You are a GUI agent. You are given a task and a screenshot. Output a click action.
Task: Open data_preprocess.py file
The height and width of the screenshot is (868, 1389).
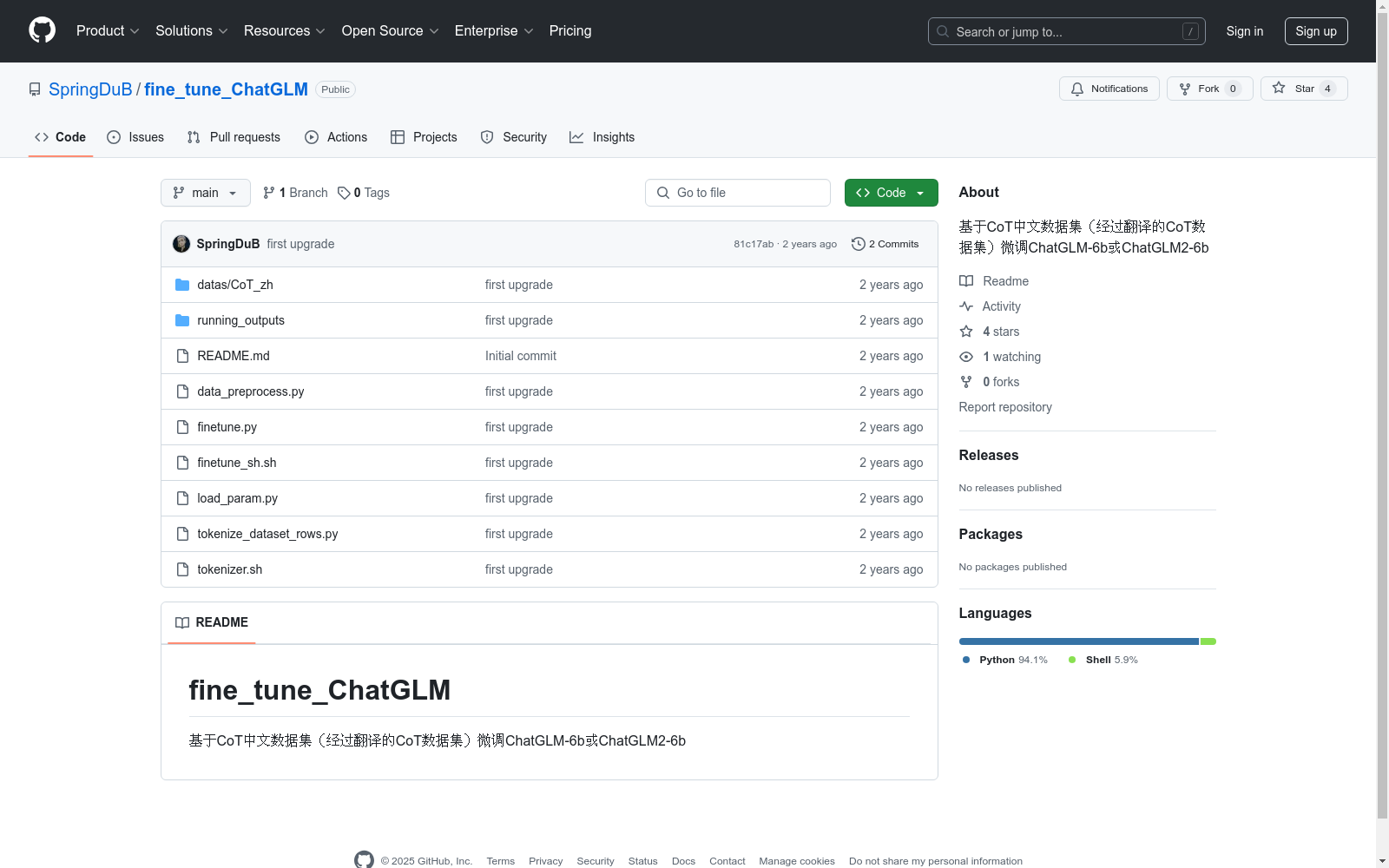pos(251,391)
